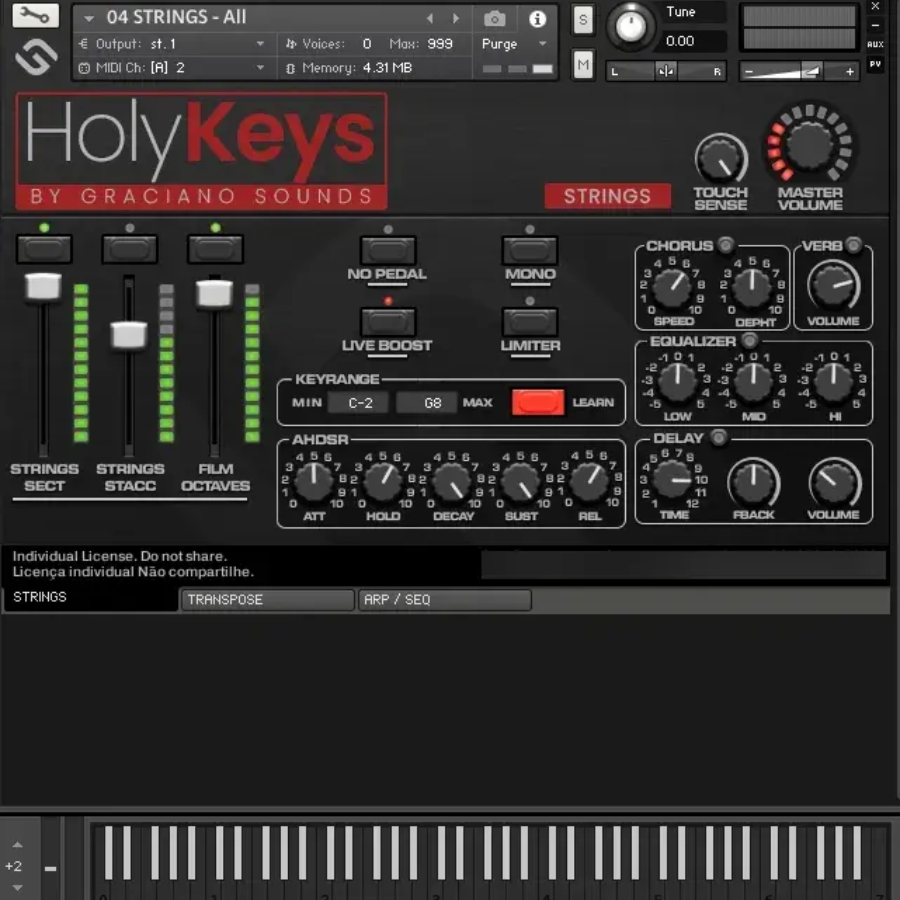The width and height of the screenshot is (900, 900).
Task: Click the Master Volume knob
Action: (809, 146)
